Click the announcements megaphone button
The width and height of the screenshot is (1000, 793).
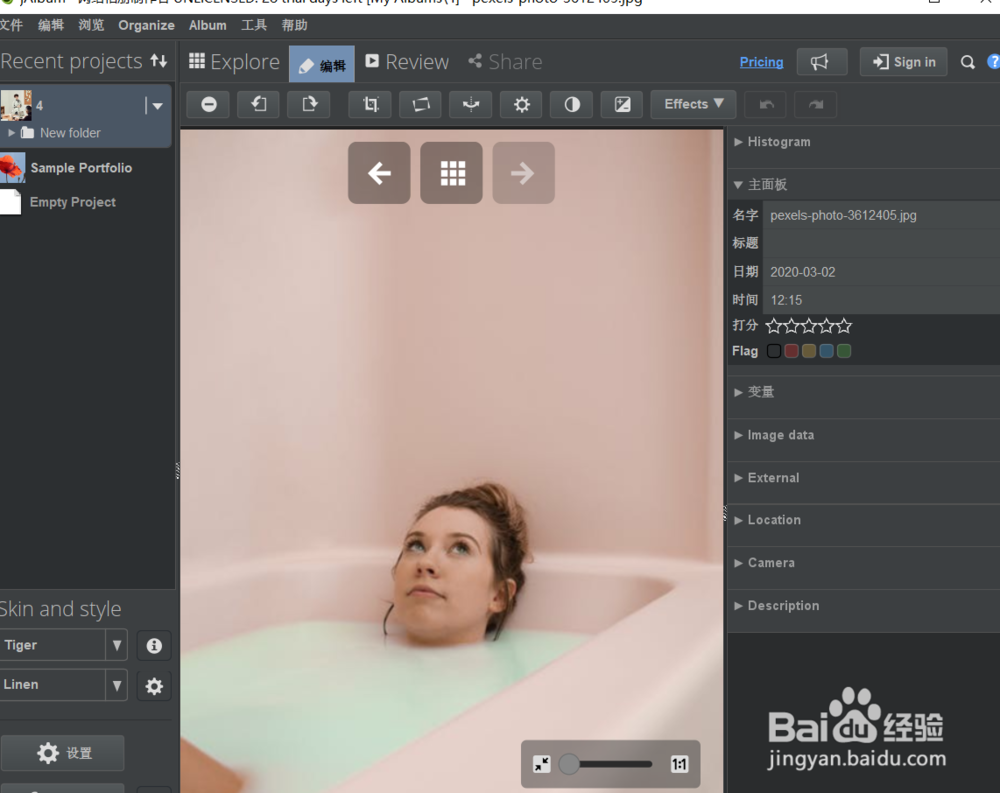pyautogui.click(x=822, y=62)
